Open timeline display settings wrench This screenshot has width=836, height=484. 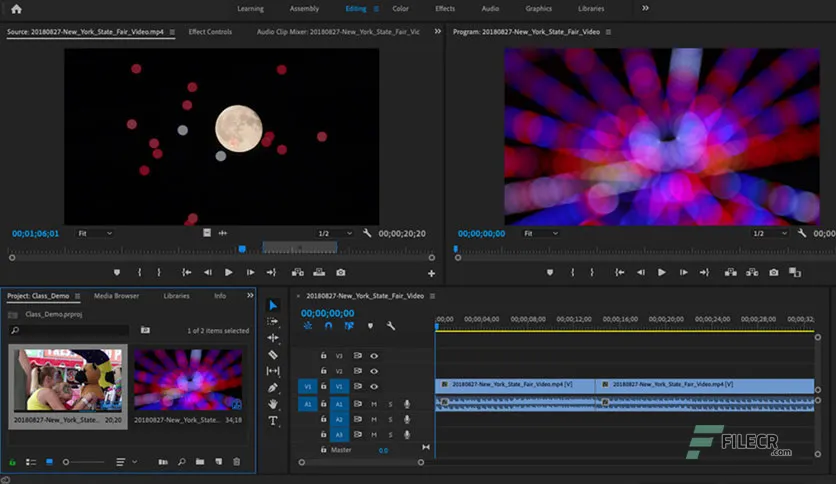pyautogui.click(x=391, y=325)
